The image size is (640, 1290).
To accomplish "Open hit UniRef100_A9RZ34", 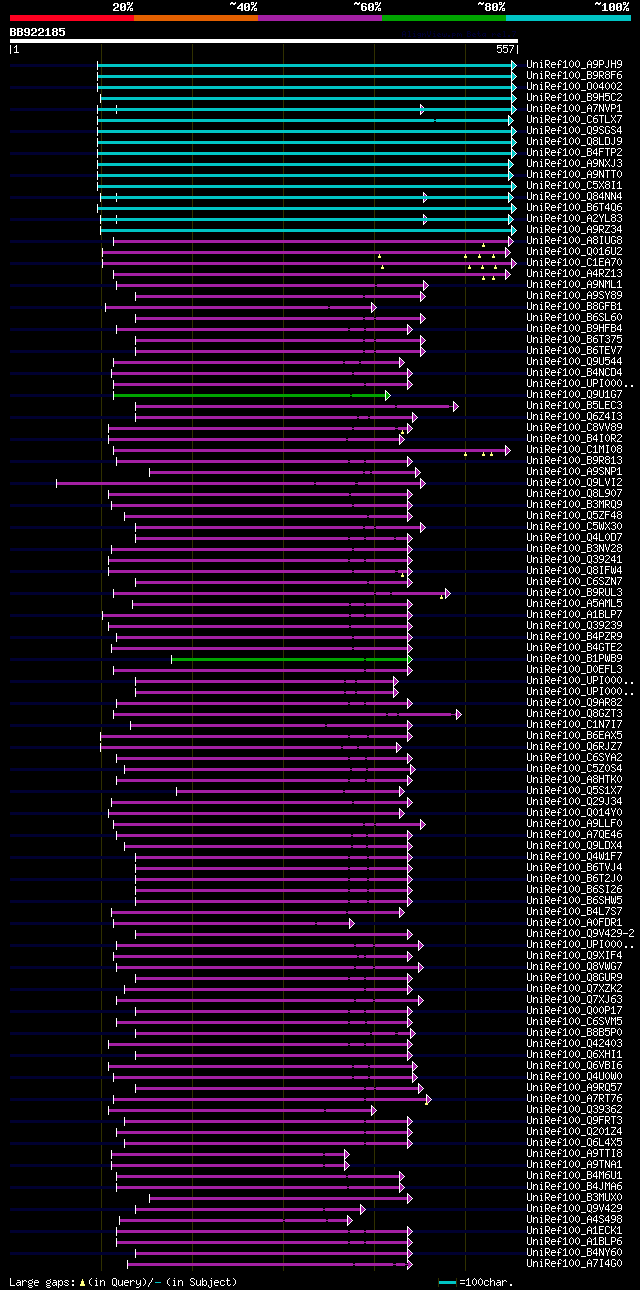I will [574, 230].
